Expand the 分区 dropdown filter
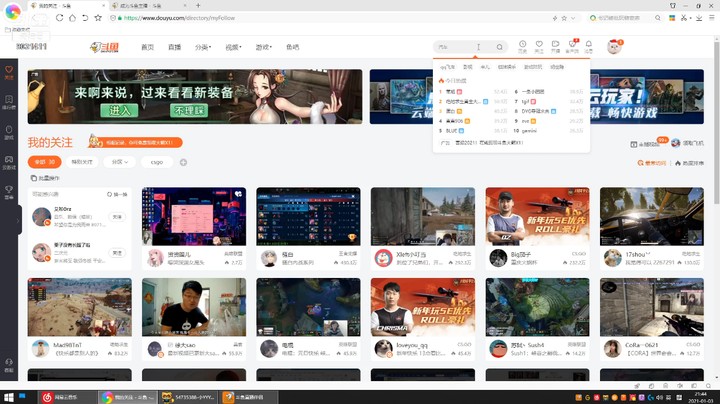 pos(119,162)
